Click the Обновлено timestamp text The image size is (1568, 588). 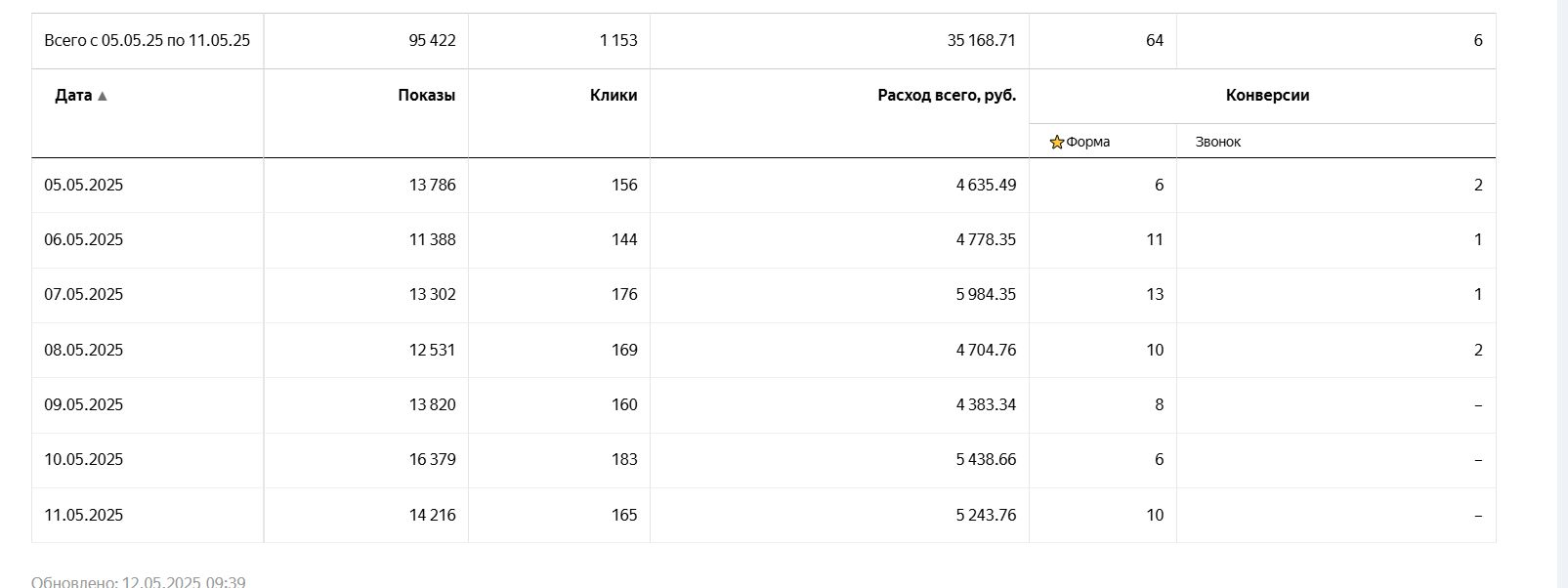(x=138, y=582)
